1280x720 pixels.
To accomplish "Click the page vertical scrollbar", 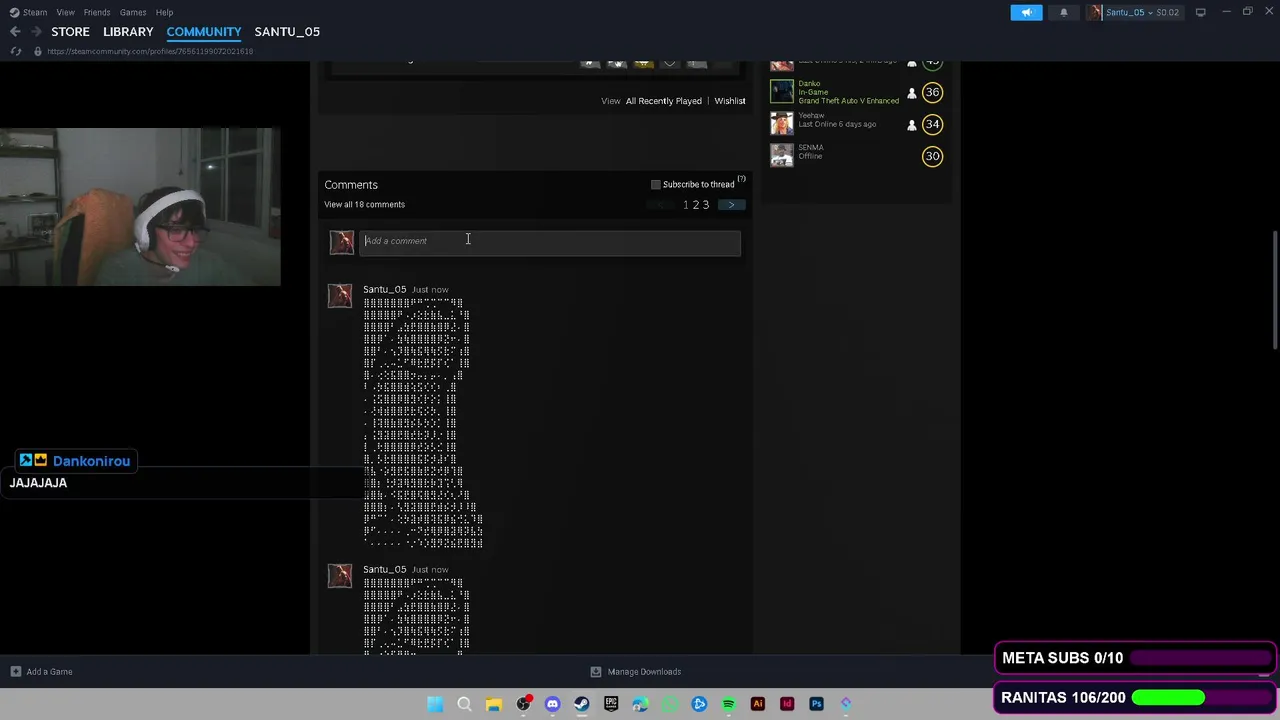I will click(x=1274, y=290).
